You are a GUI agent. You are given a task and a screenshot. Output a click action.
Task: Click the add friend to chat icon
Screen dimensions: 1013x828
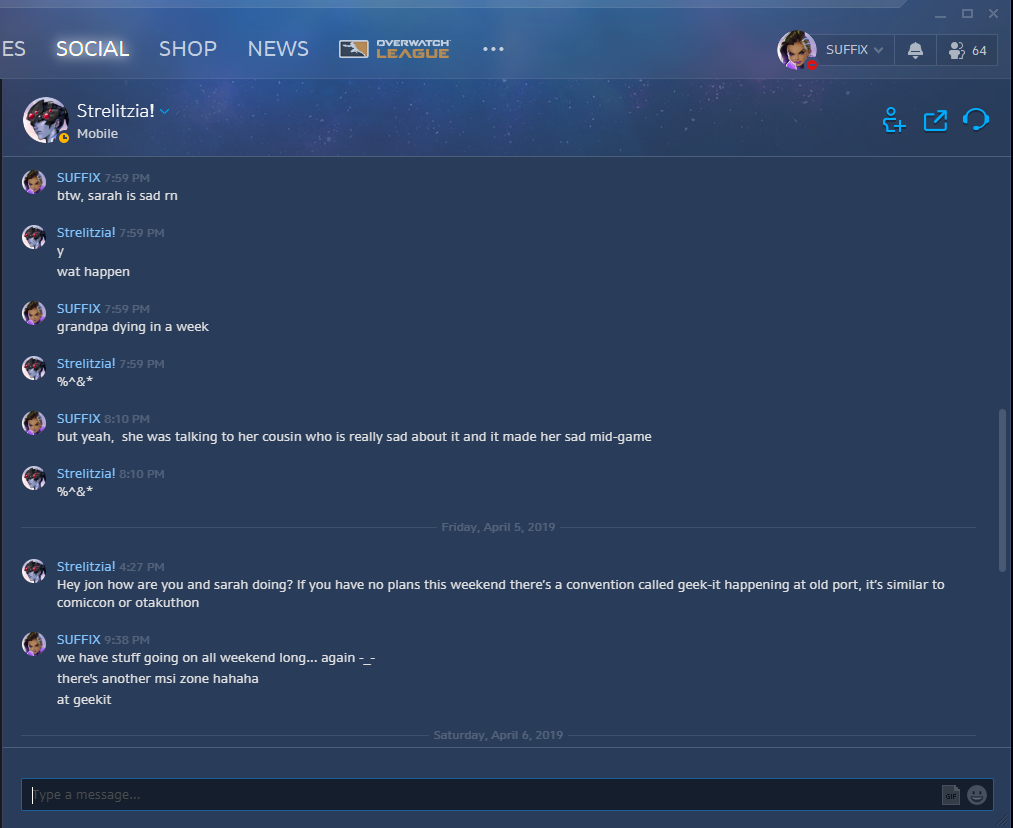pyautogui.click(x=894, y=120)
